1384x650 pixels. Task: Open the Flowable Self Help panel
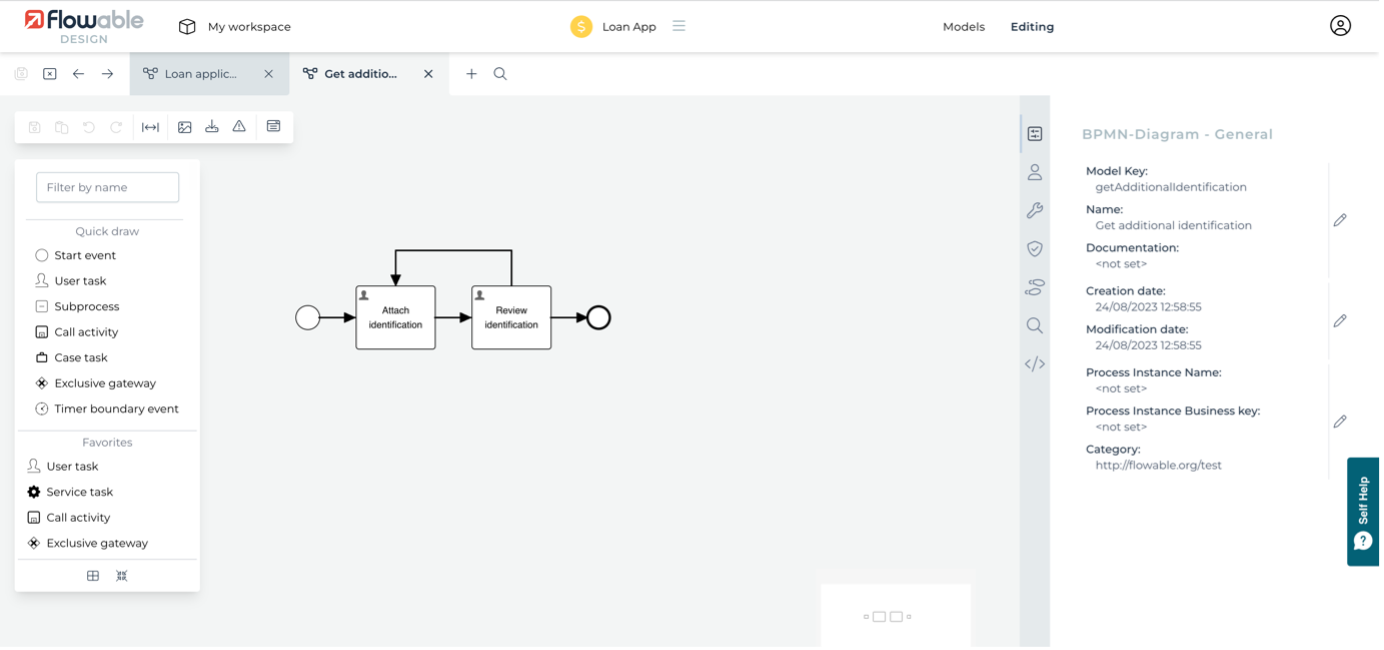pos(1363,512)
